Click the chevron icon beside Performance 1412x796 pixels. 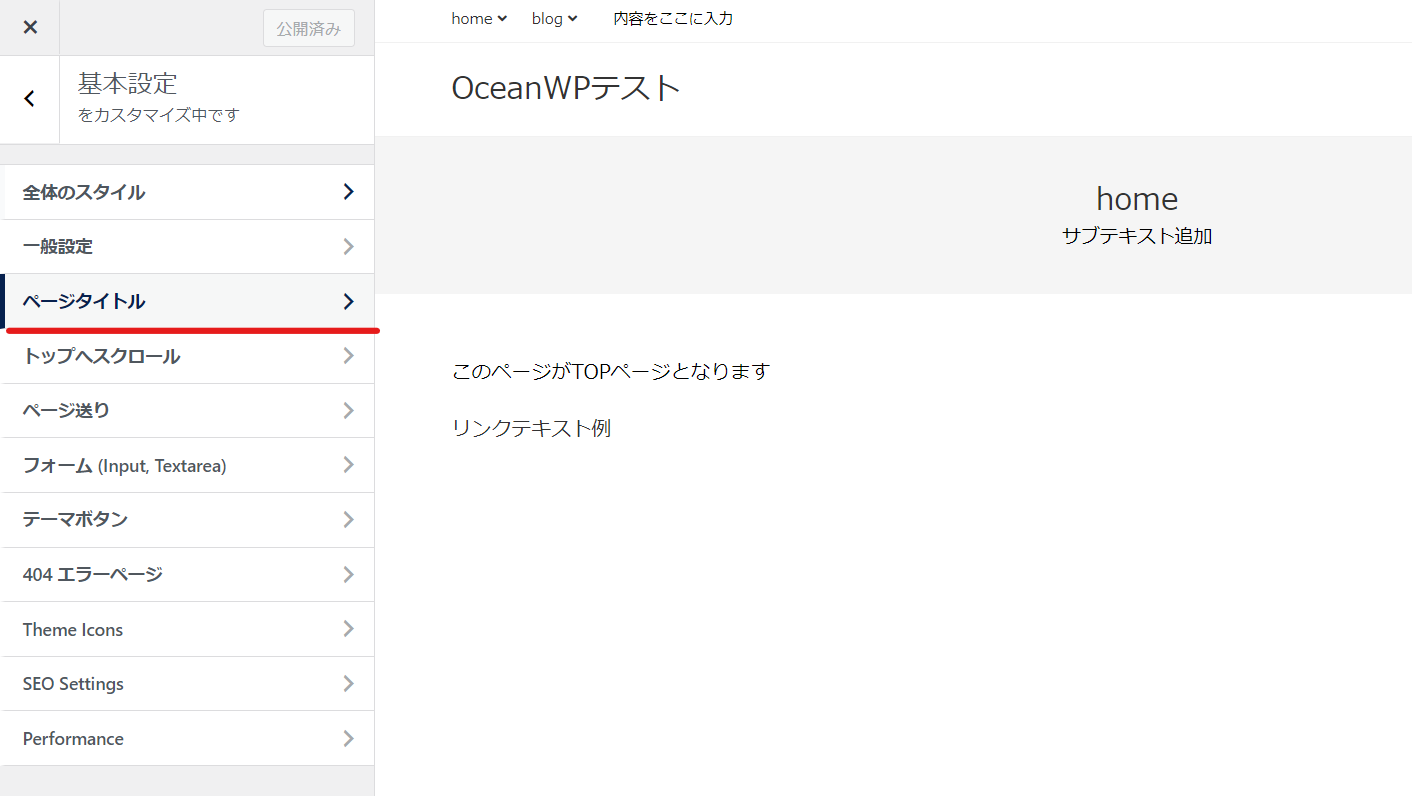pyautogui.click(x=348, y=739)
